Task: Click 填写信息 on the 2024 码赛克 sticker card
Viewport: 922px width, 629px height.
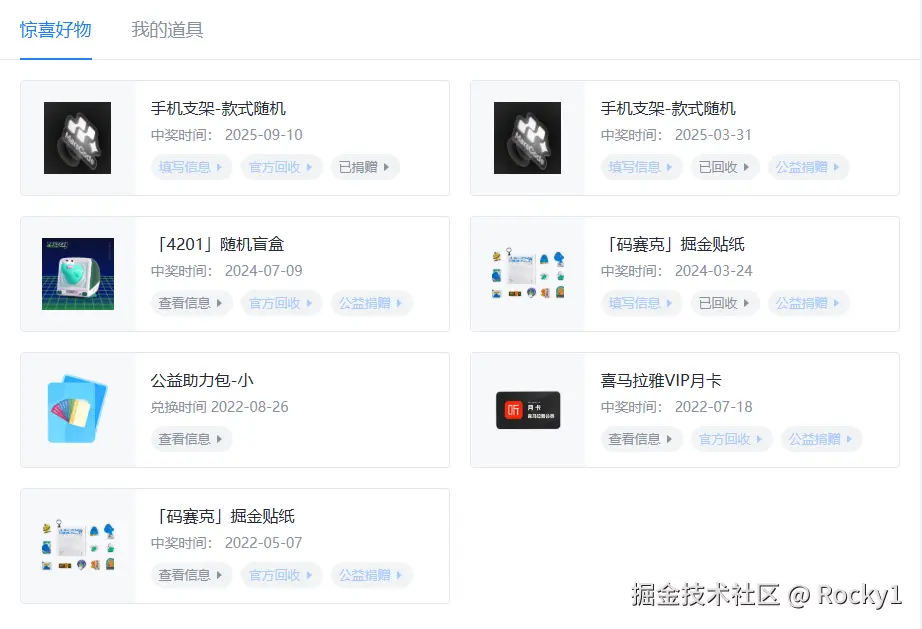Action: (x=640, y=303)
